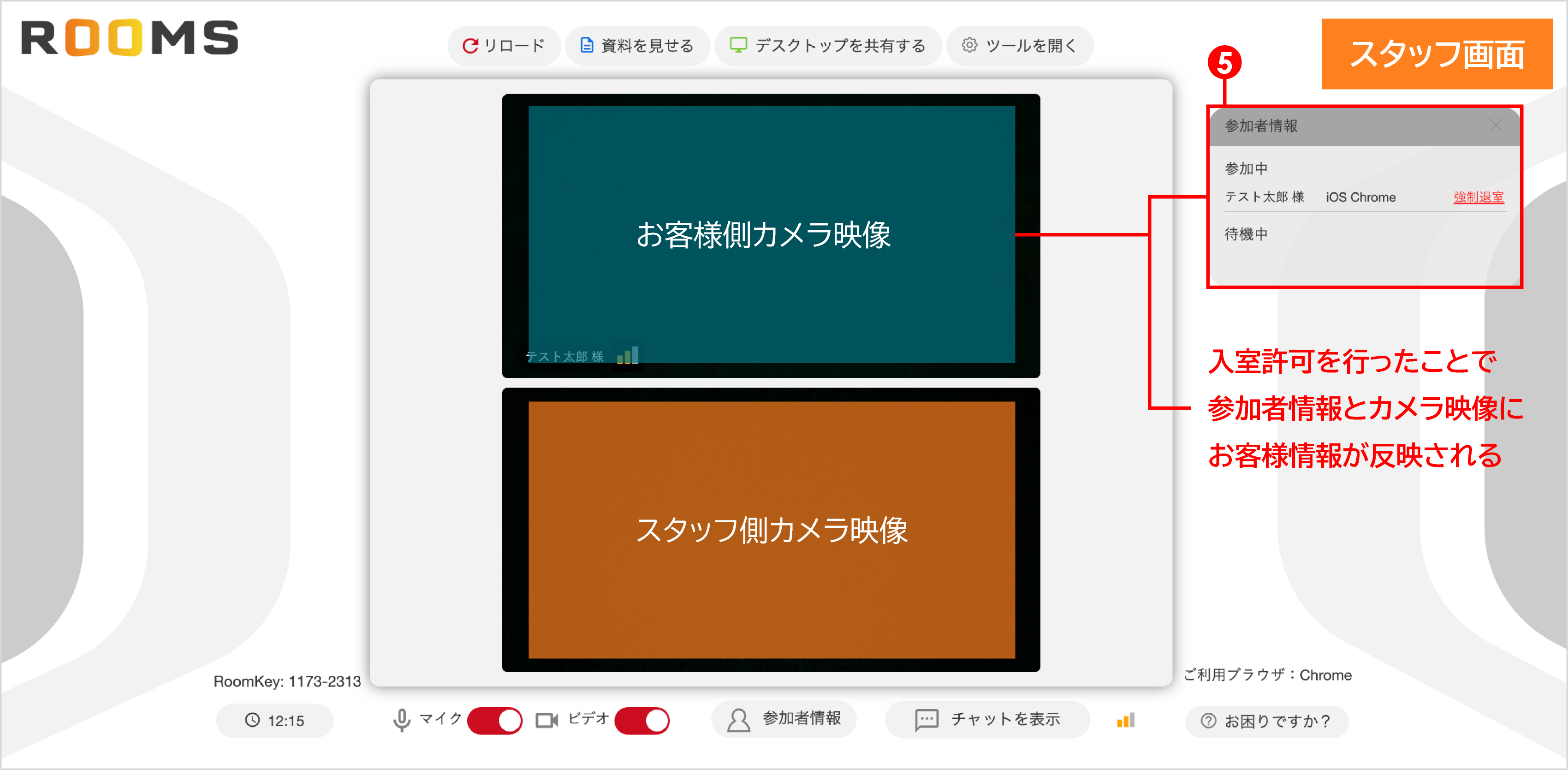This screenshot has width=1568, height=770.
Task: Click the 参加者情報 button at bottom
Action: (784, 719)
